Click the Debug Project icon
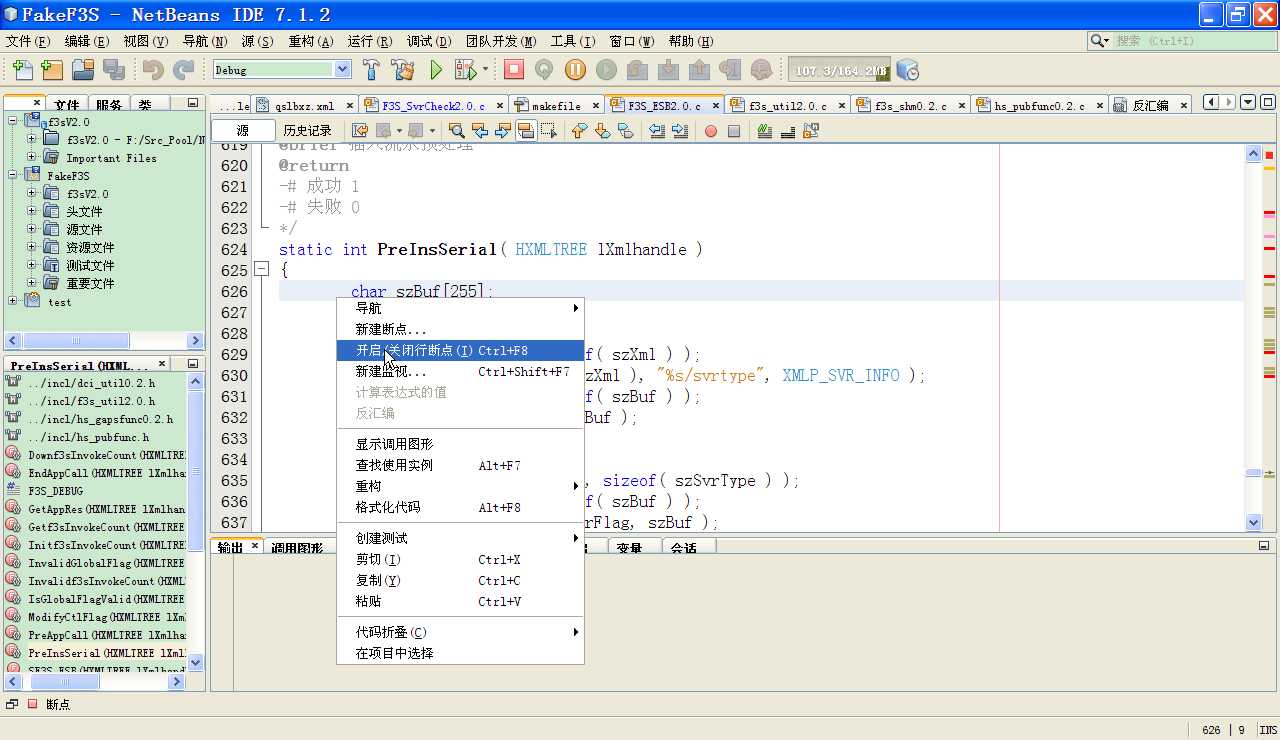The height and width of the screenshot is (740, 1280). pos(465,70)
